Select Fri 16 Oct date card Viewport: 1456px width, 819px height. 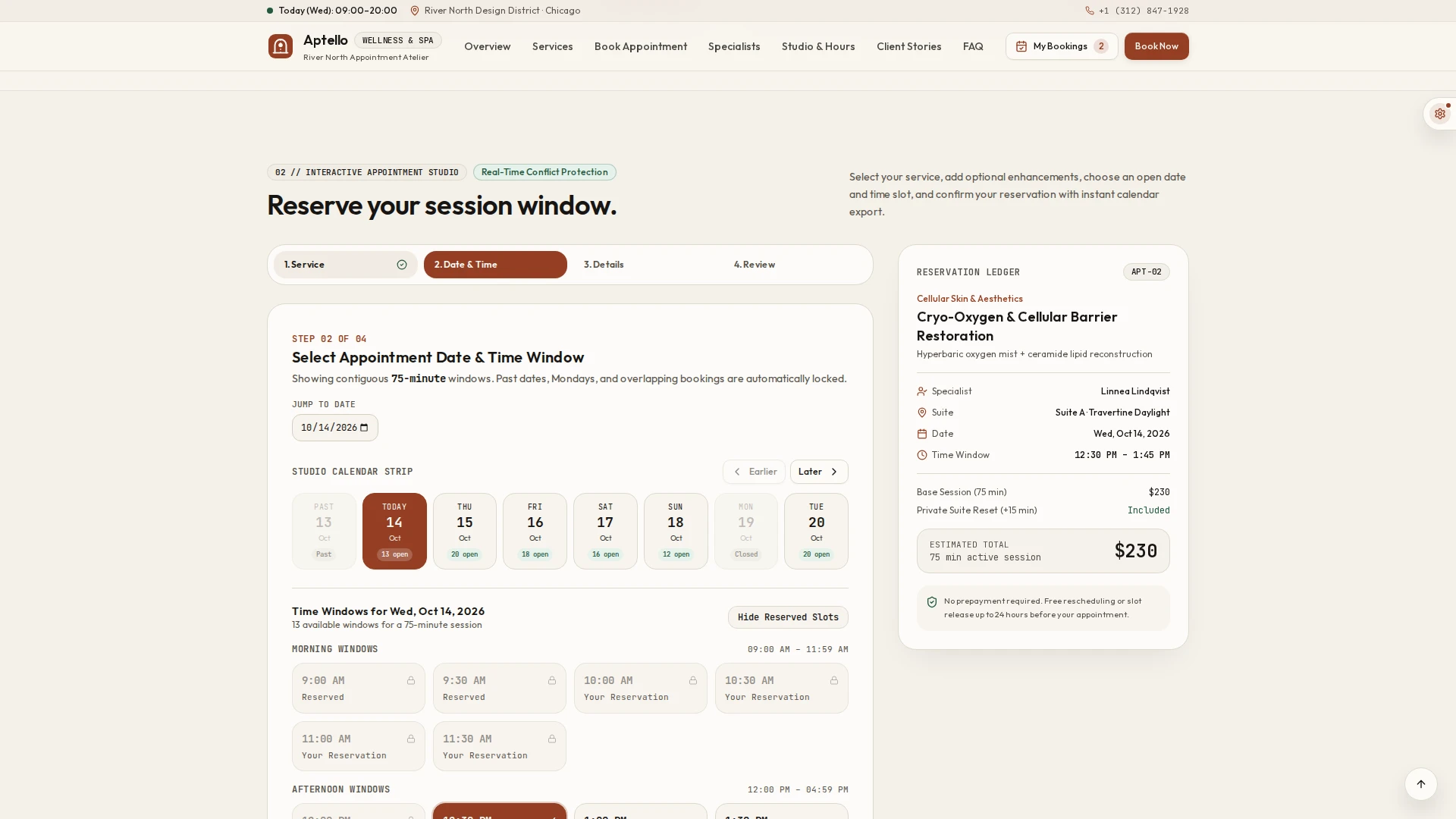(535, 531)
